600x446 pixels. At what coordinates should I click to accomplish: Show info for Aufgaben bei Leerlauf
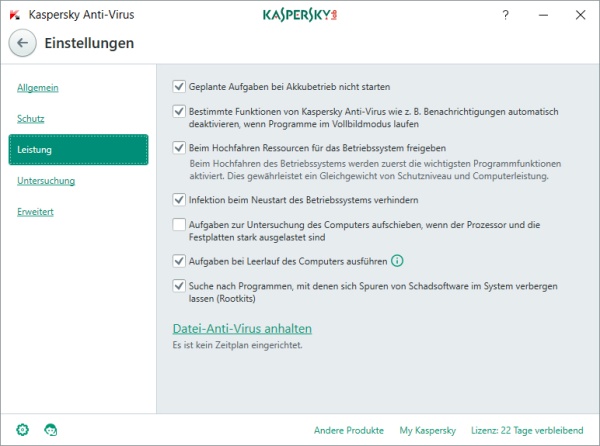(397, 261)
